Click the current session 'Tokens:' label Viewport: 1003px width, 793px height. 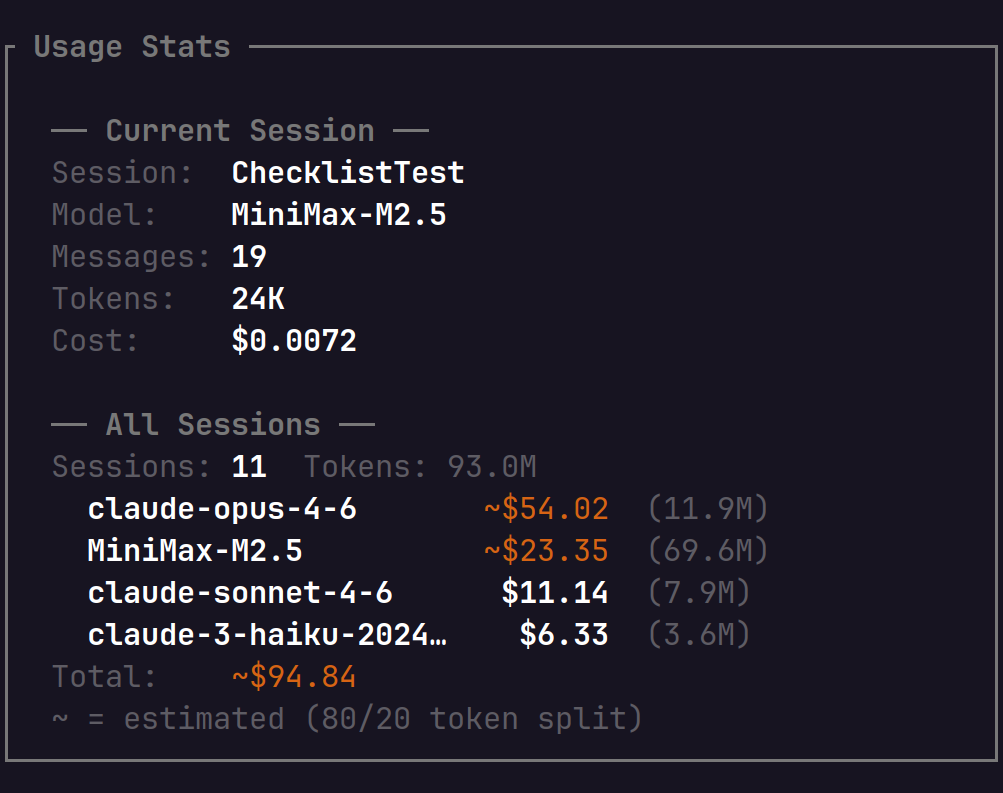point(113,299)
